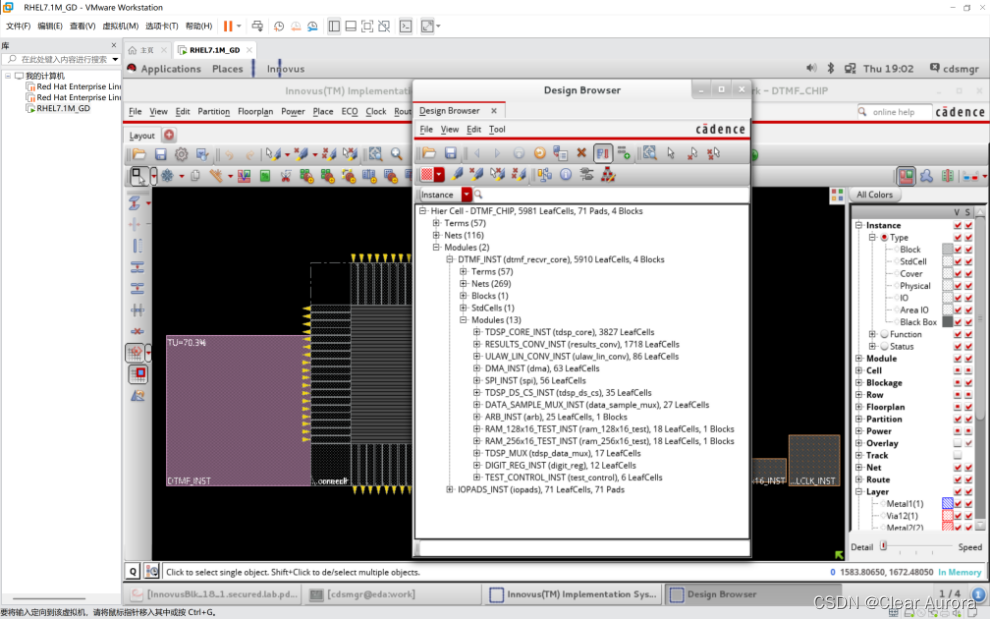Open the red highlight color dropdown arrow
The height and width of the screenshot is (619, 991).
point(439,175)
